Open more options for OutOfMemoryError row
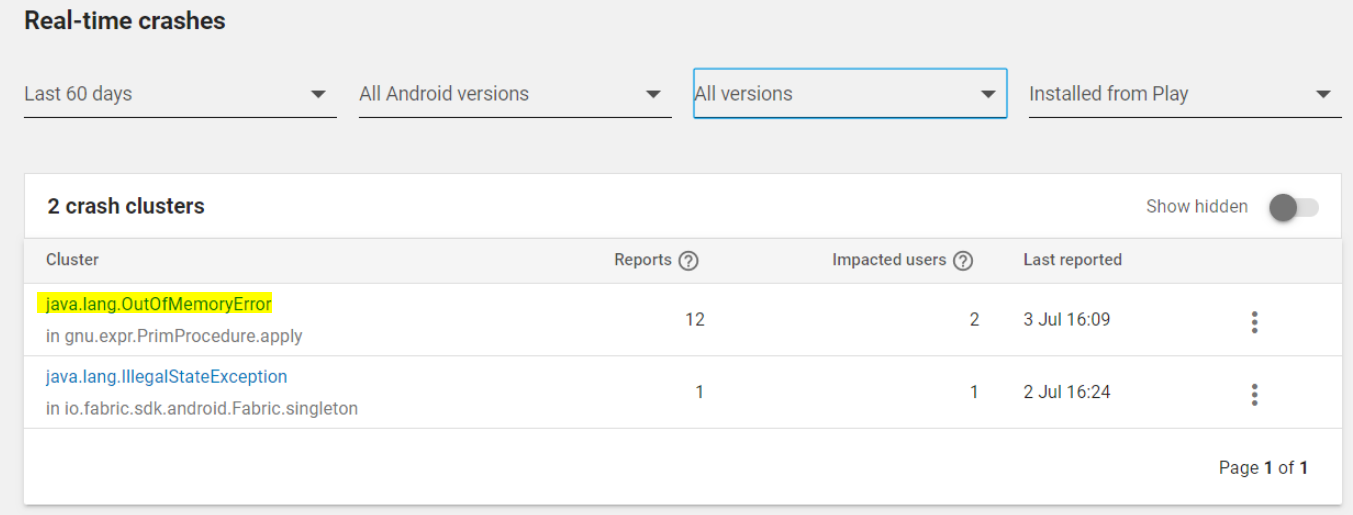This screenshot has height=515, width=1353. [1254, 321]
